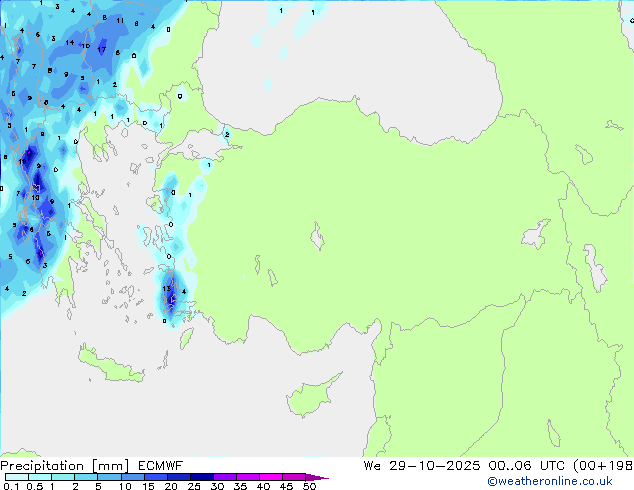Screen dimensions: 634x490
Task: Click the legend scale label '0.1'
Action: coord(11,486)
